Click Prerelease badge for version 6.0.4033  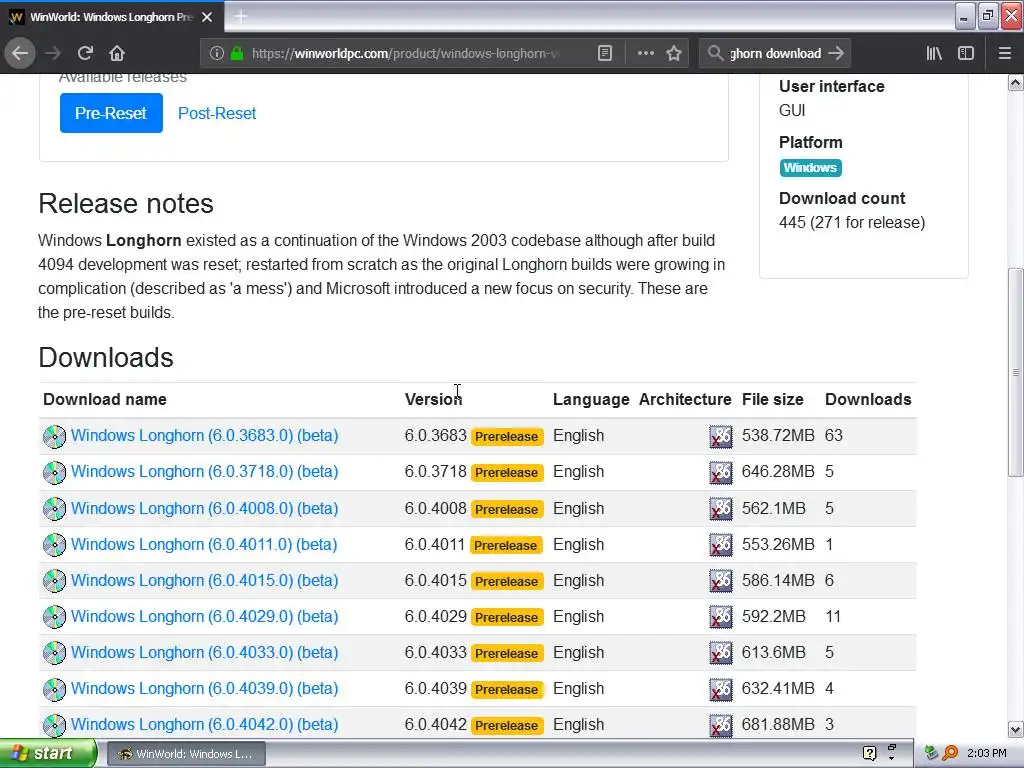click(507, 652)
